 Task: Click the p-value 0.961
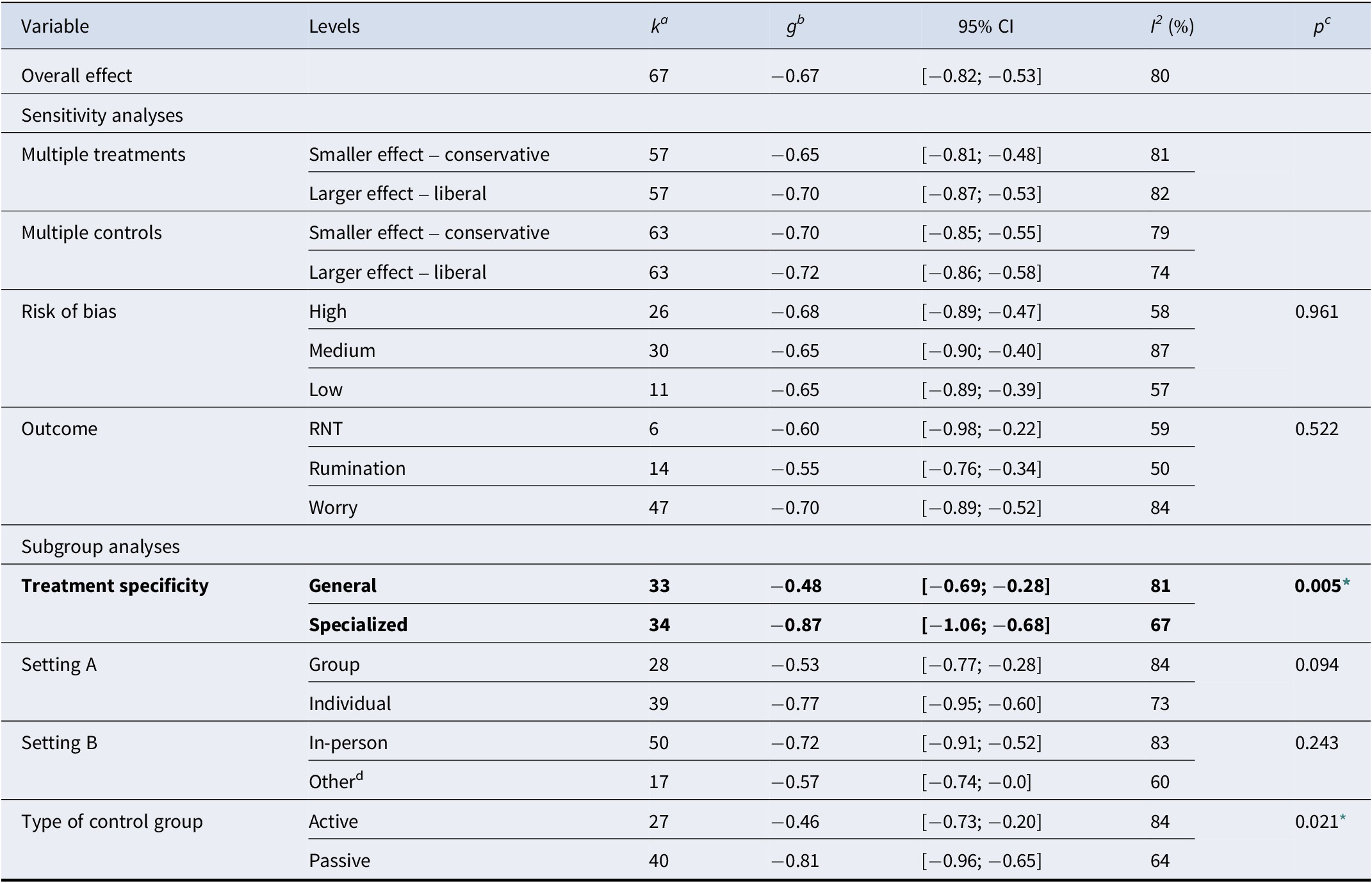click(1316, 311)
